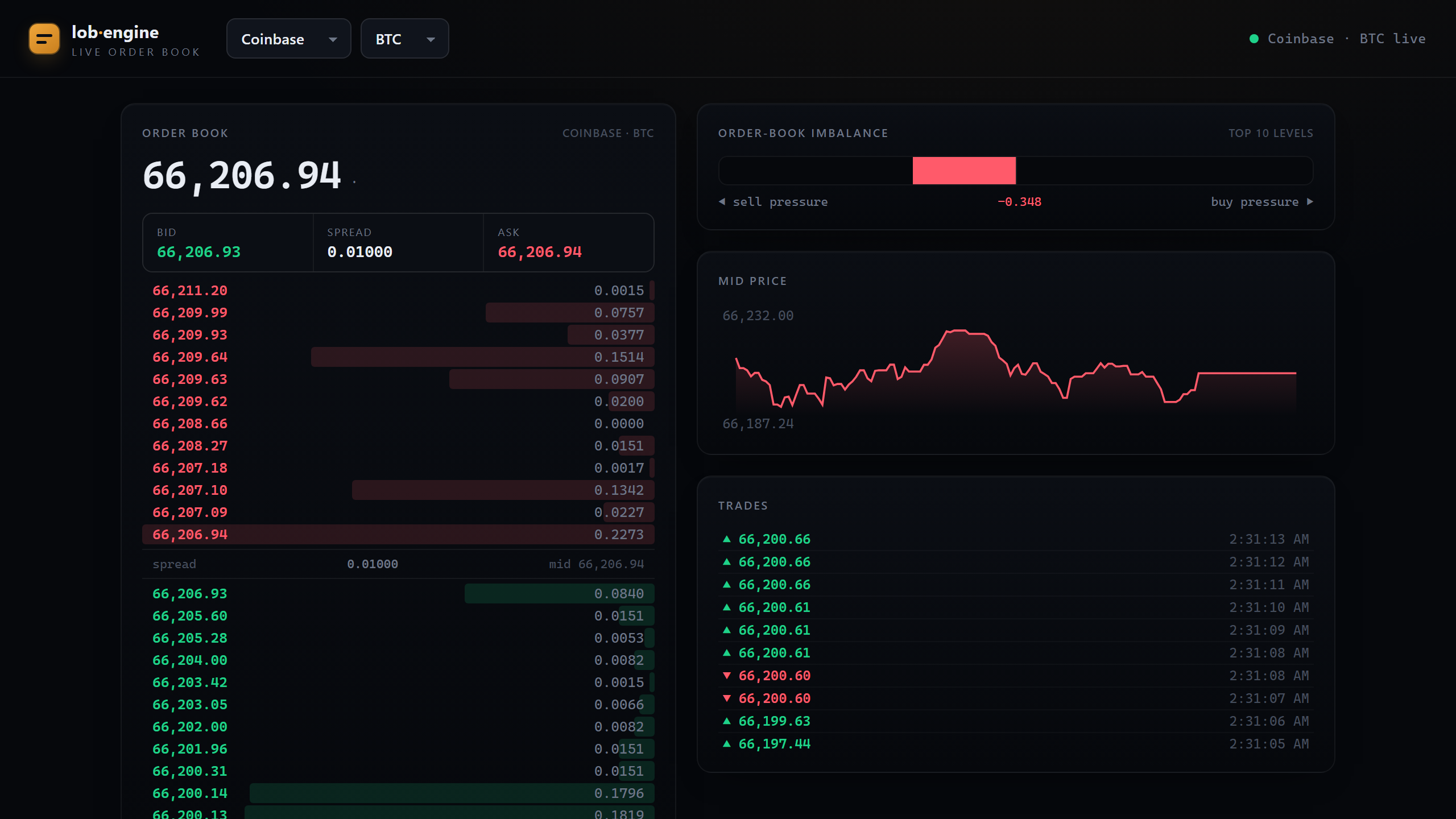Select bid level 66,206.93 size 0.0840
This screenshot has height=819, width=1456.
[398, 594]
